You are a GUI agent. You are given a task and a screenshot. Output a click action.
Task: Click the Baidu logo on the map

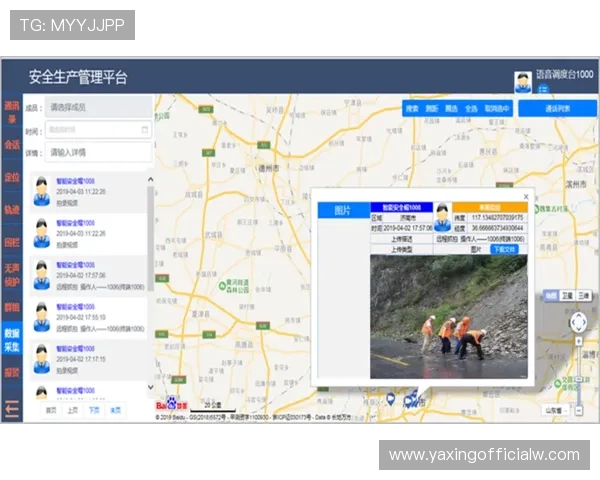click(172, 404)
